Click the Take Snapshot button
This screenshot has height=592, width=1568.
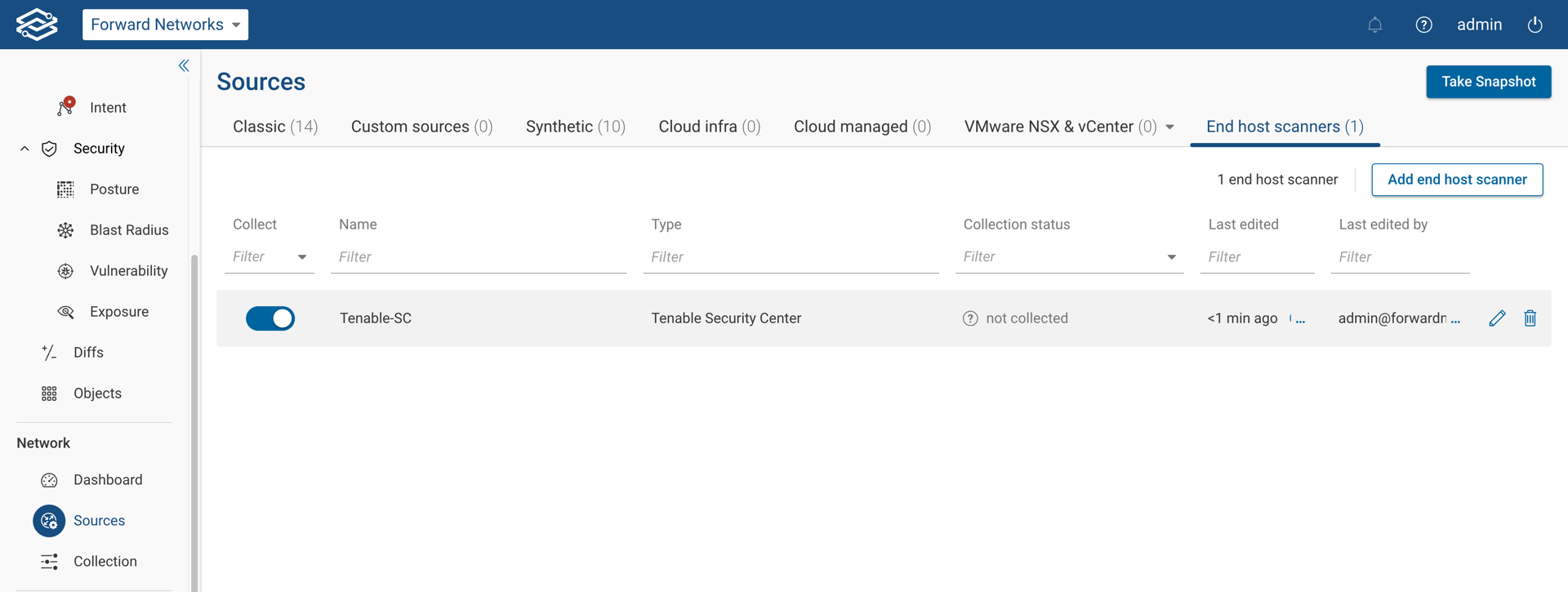1488,82
